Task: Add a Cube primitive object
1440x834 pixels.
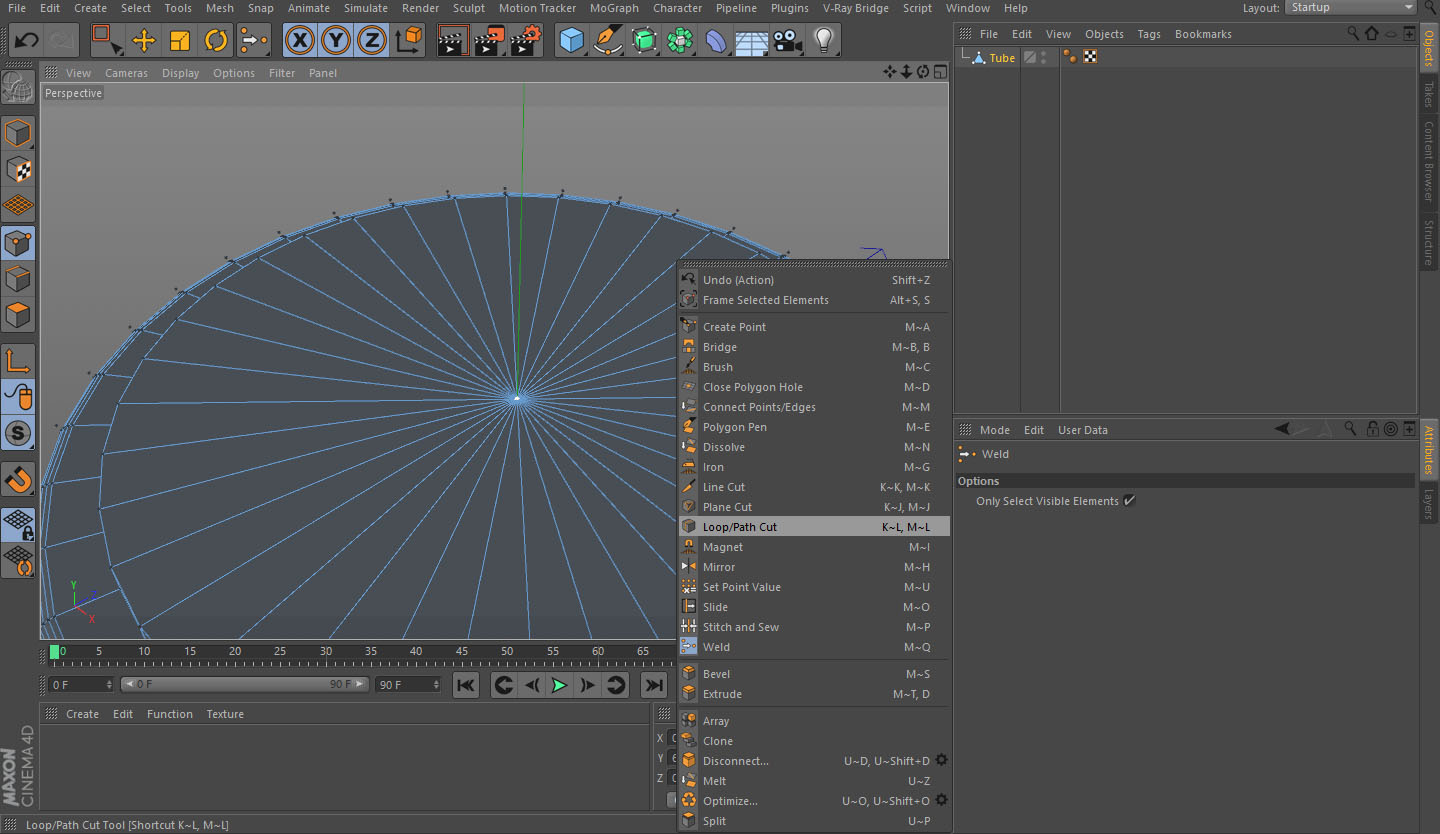Action: tap(571, 41)
